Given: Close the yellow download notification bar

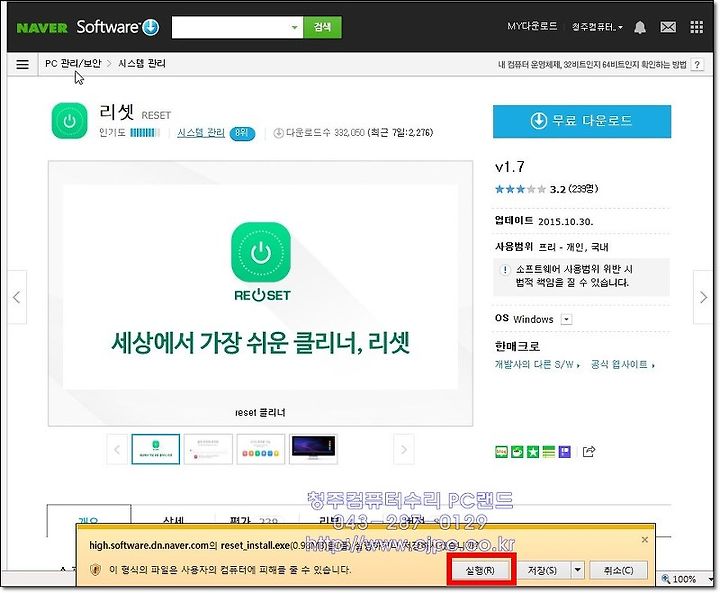Looking at the screenshot, I should point(645,540).
